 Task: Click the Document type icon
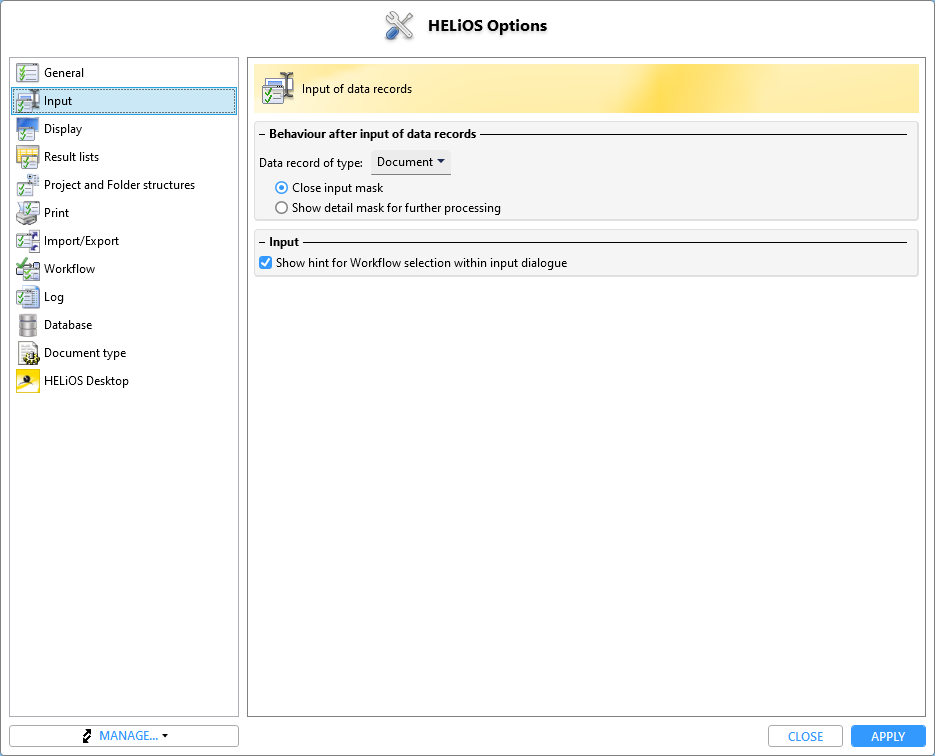coord(27,353)
